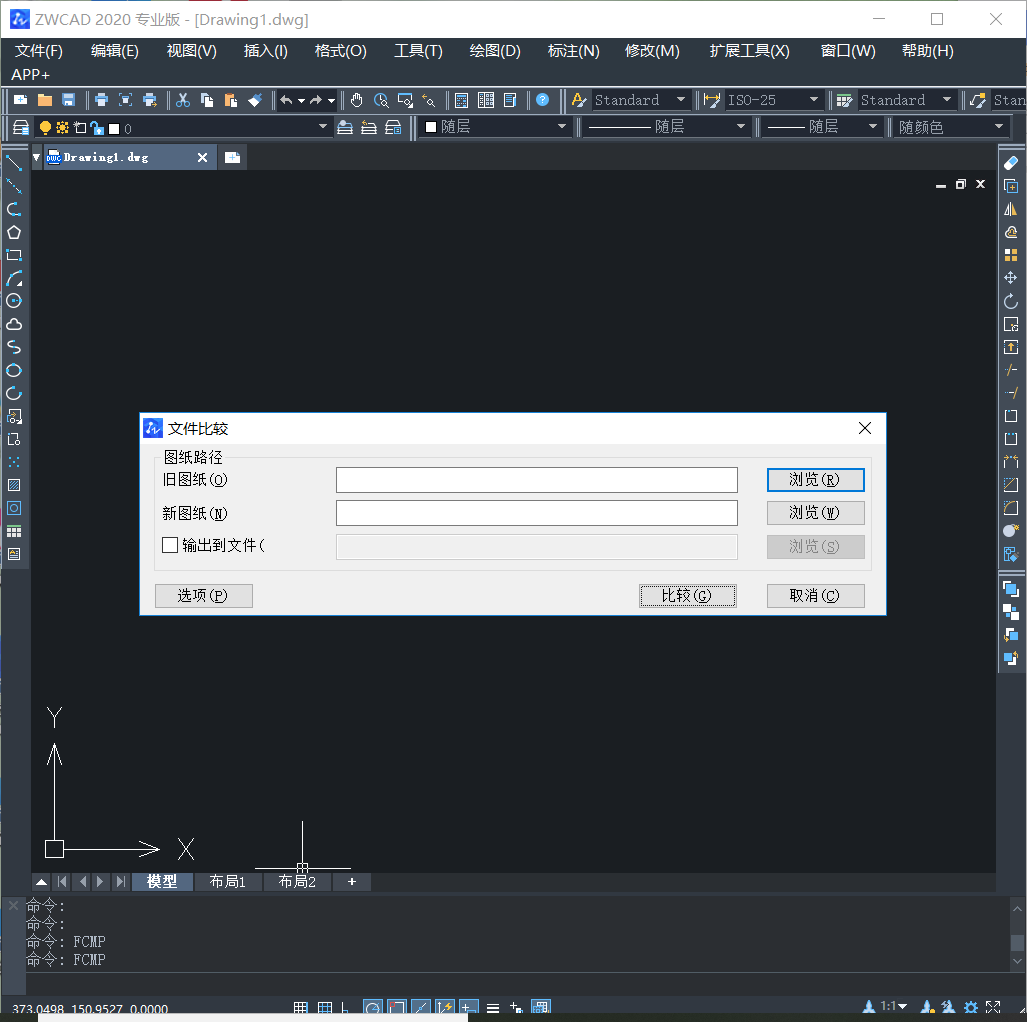This screenshot has width=1027, height=1022.
Task: Click the Cut (scissors) toolbar icon
Action: point(182,100)
